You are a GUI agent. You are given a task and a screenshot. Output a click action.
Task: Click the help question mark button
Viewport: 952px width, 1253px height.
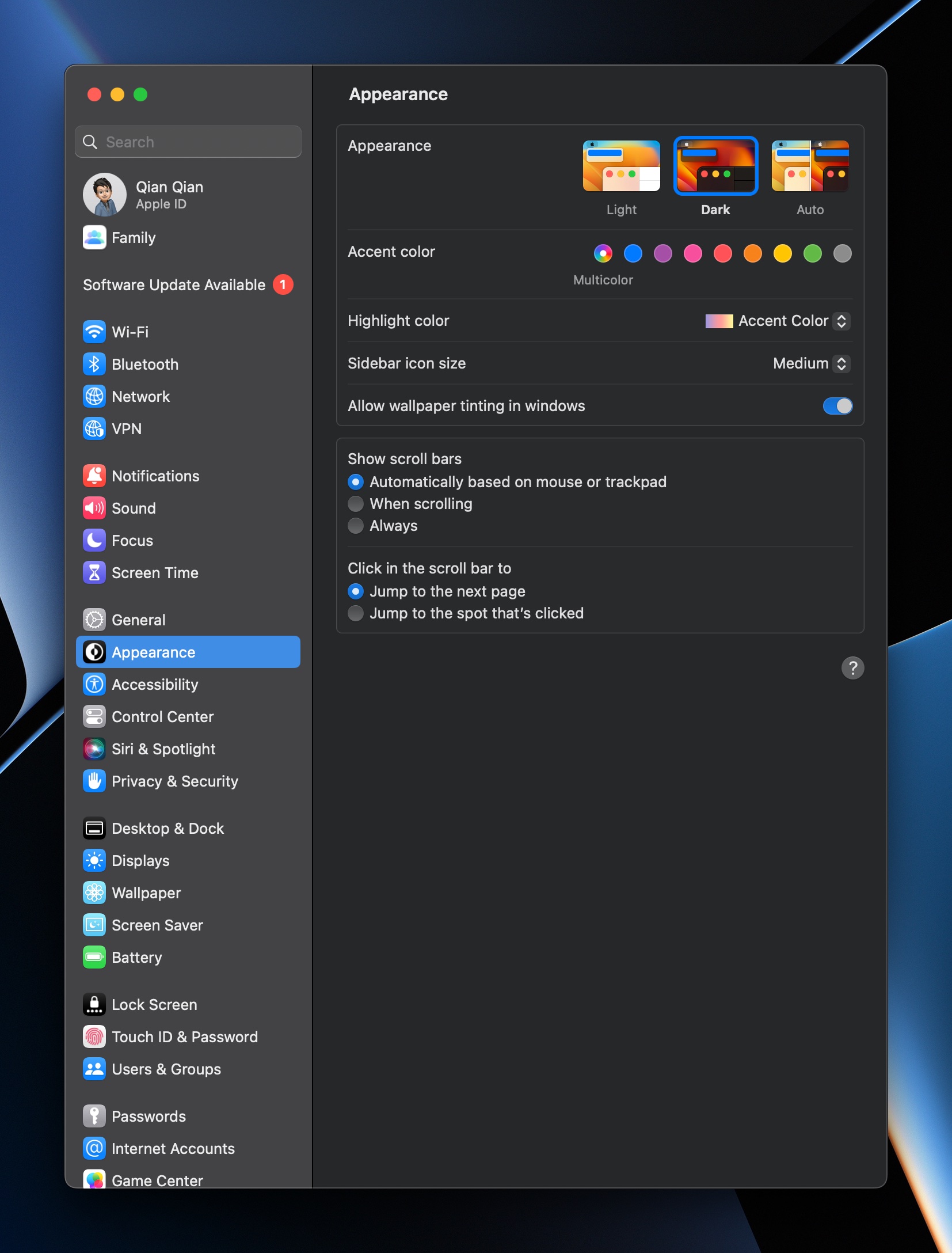(852, 668)
